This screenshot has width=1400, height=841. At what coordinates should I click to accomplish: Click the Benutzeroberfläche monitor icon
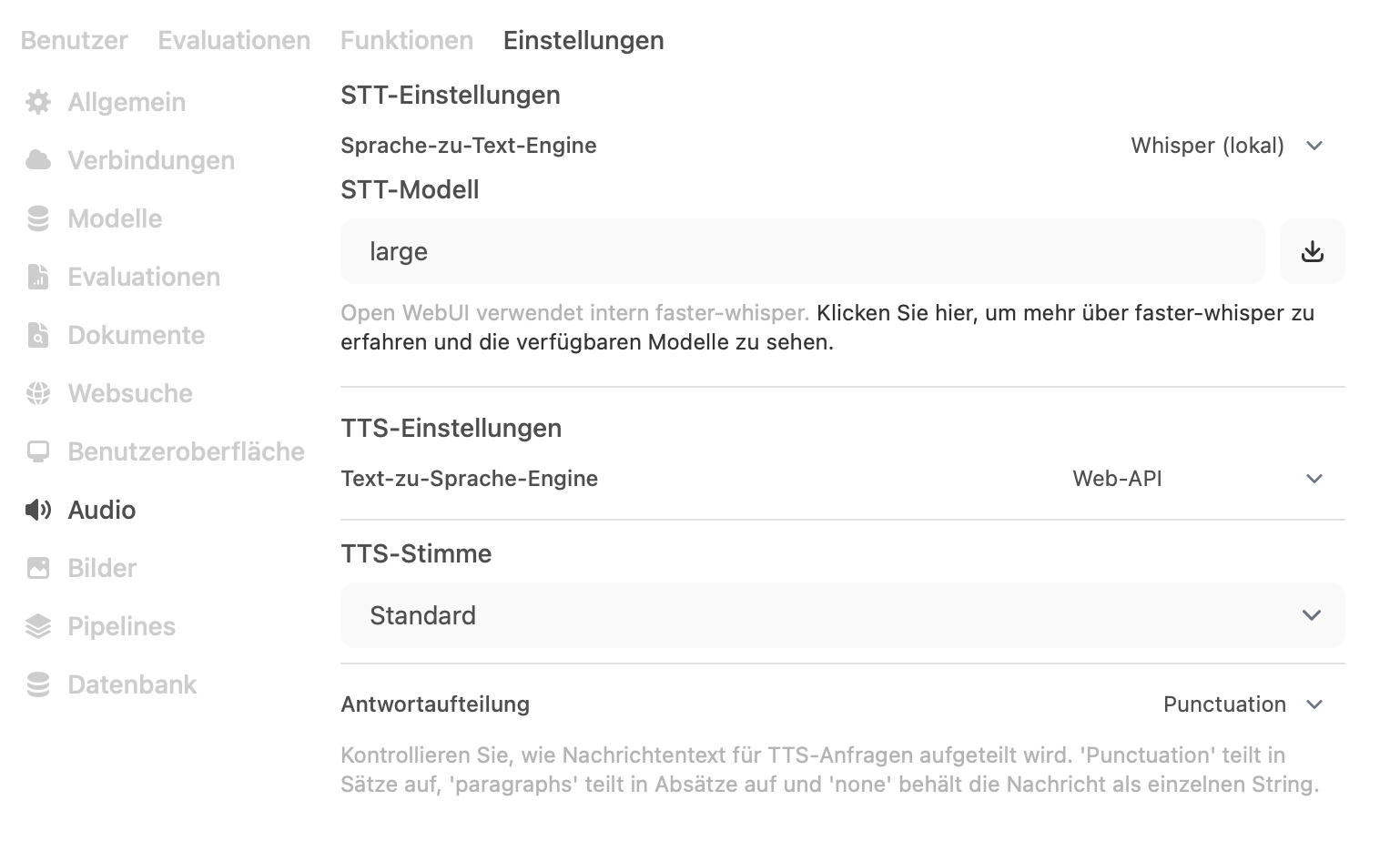click(x=38, y=451)
